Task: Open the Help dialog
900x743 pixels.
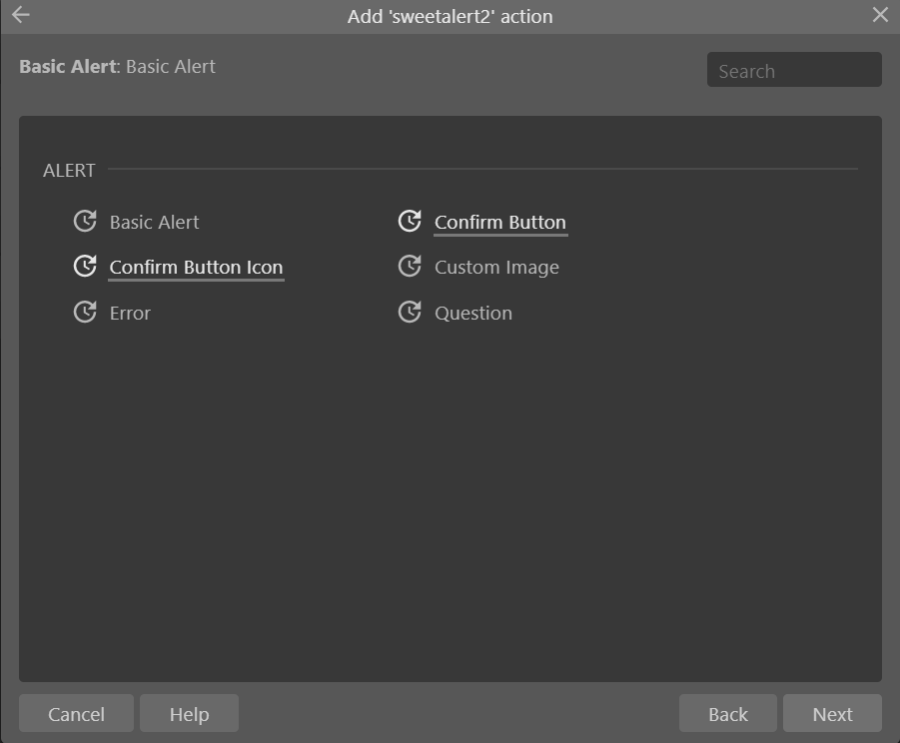Action: (x=189, y=713)
